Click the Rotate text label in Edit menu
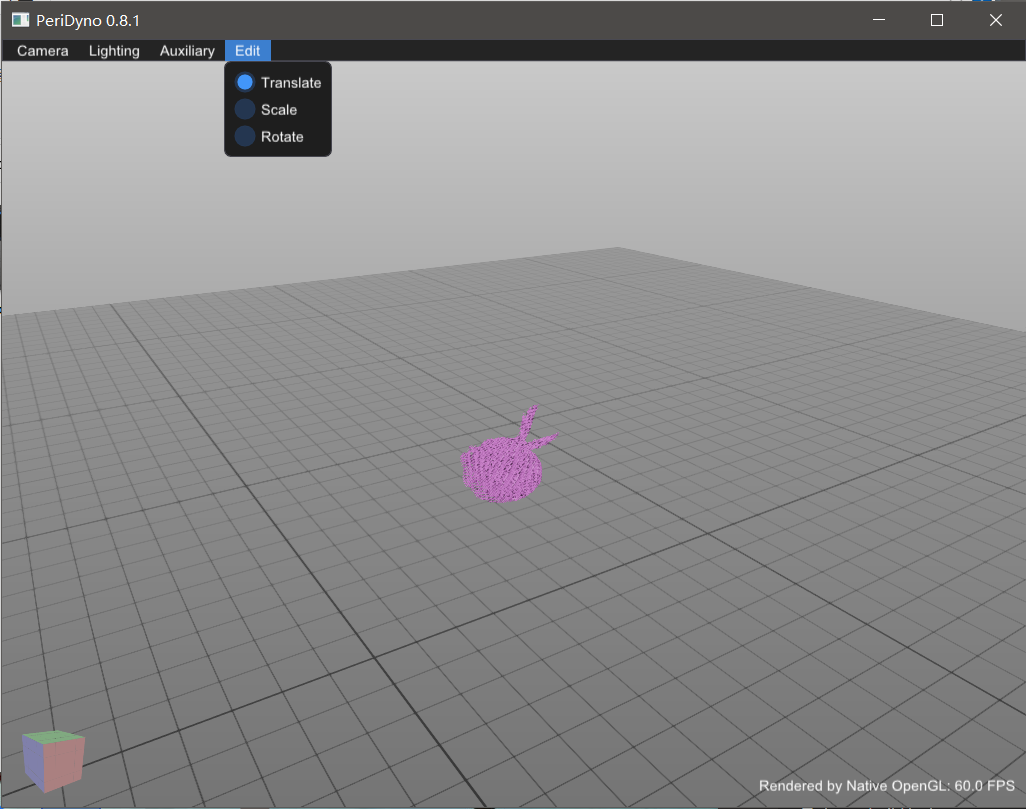 click(282, 137)
